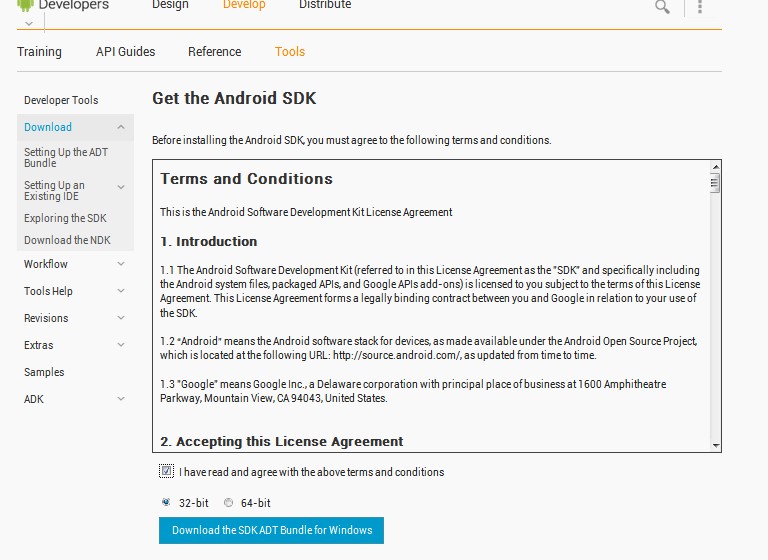The width and height of the screenshot is (768, 560).
Task: Collapse the Download section chevron
Action: [x=121, y=127]
